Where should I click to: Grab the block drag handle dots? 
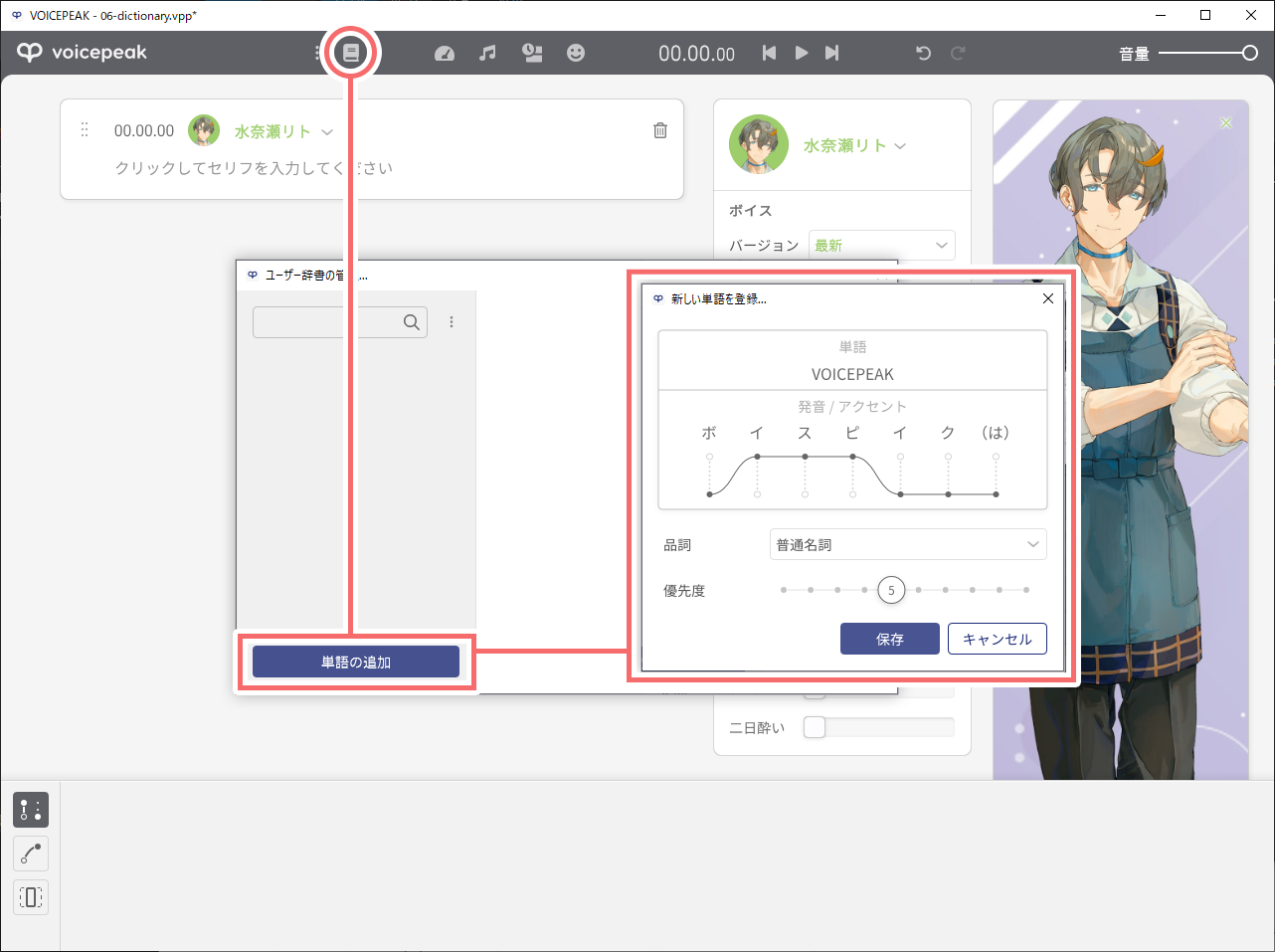click(85, 130)
